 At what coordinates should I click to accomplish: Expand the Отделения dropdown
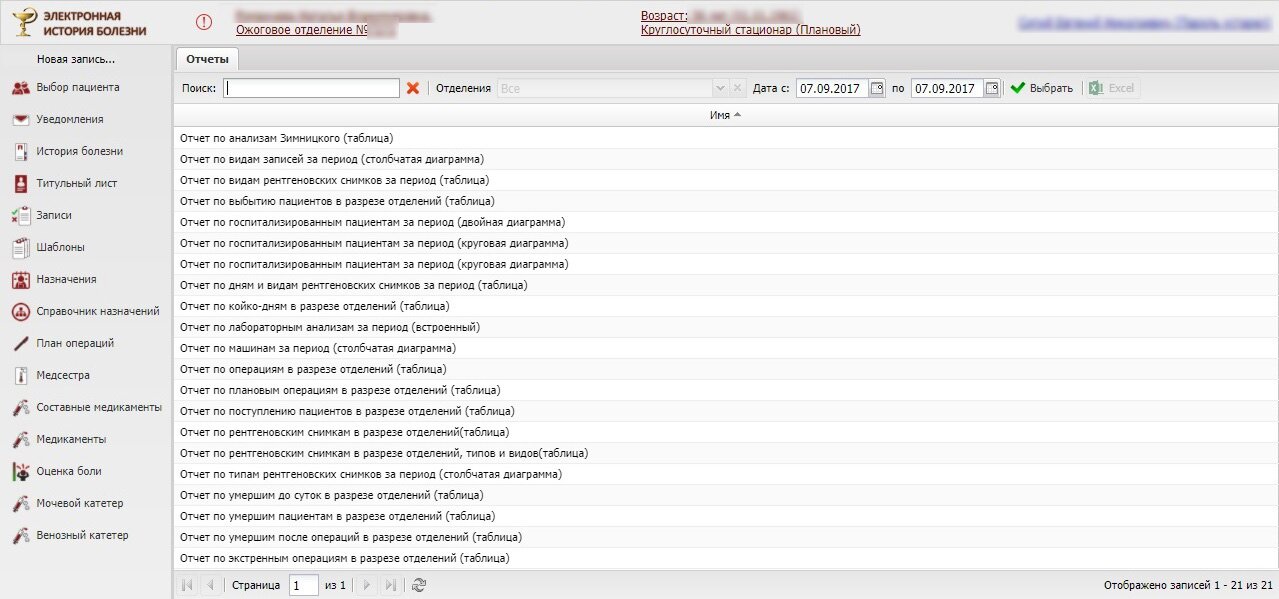click(719, 88)
